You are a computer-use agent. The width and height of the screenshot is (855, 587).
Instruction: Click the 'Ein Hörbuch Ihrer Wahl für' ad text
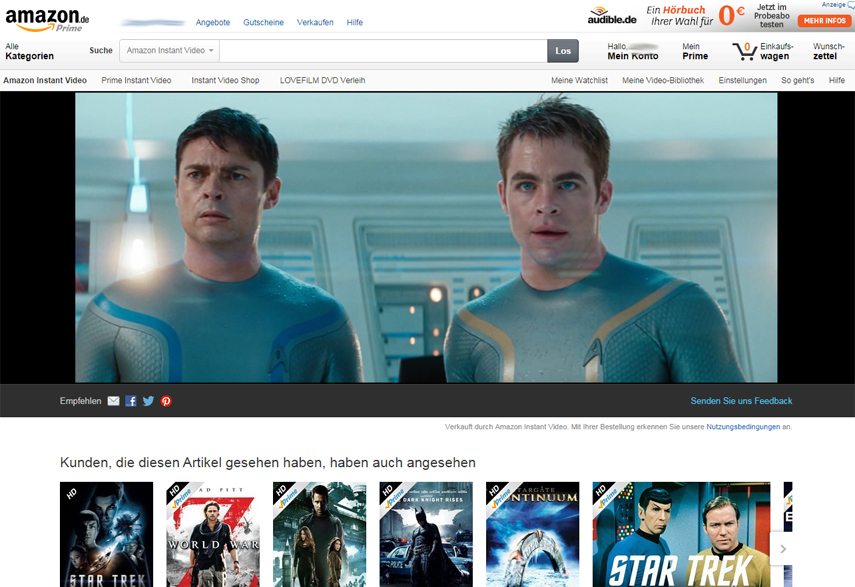pyautogui.click(x=681, y=16)
